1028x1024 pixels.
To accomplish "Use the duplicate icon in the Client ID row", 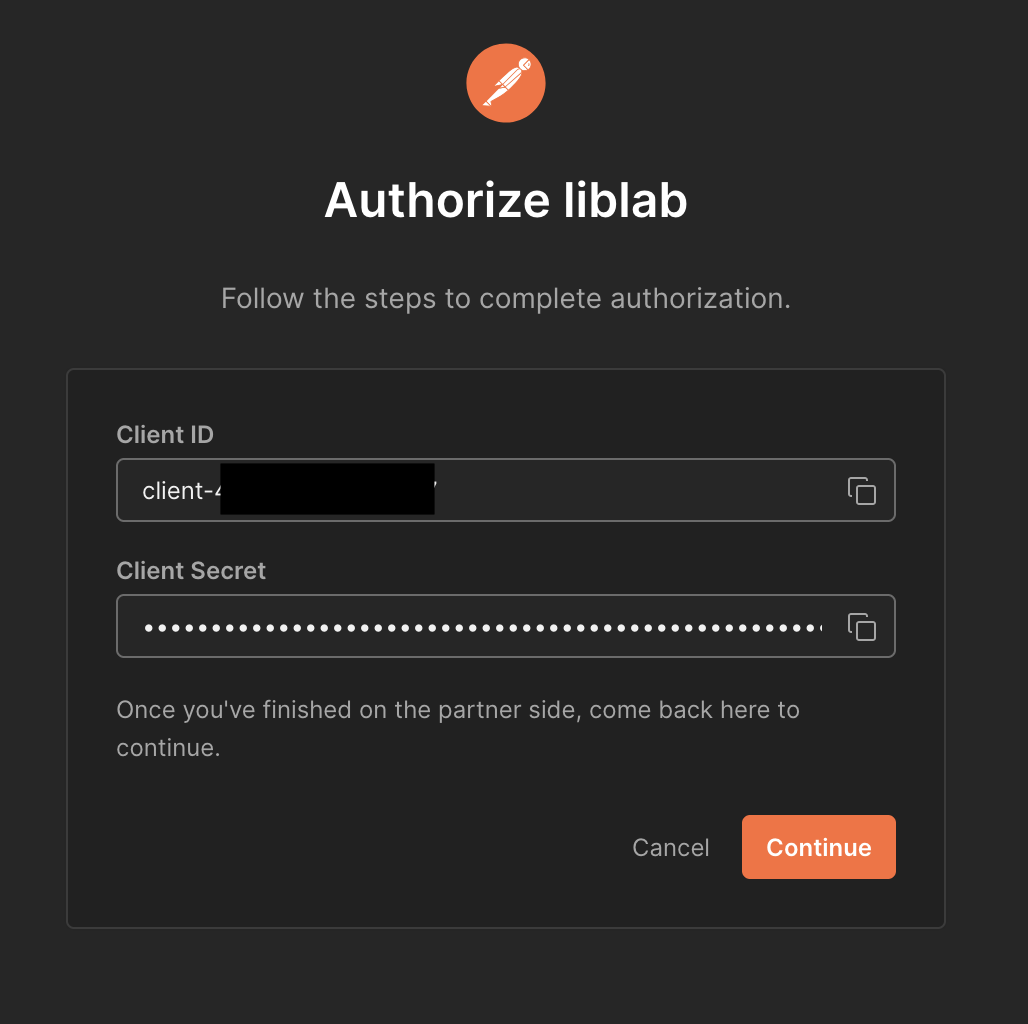I will pos(862,490).
